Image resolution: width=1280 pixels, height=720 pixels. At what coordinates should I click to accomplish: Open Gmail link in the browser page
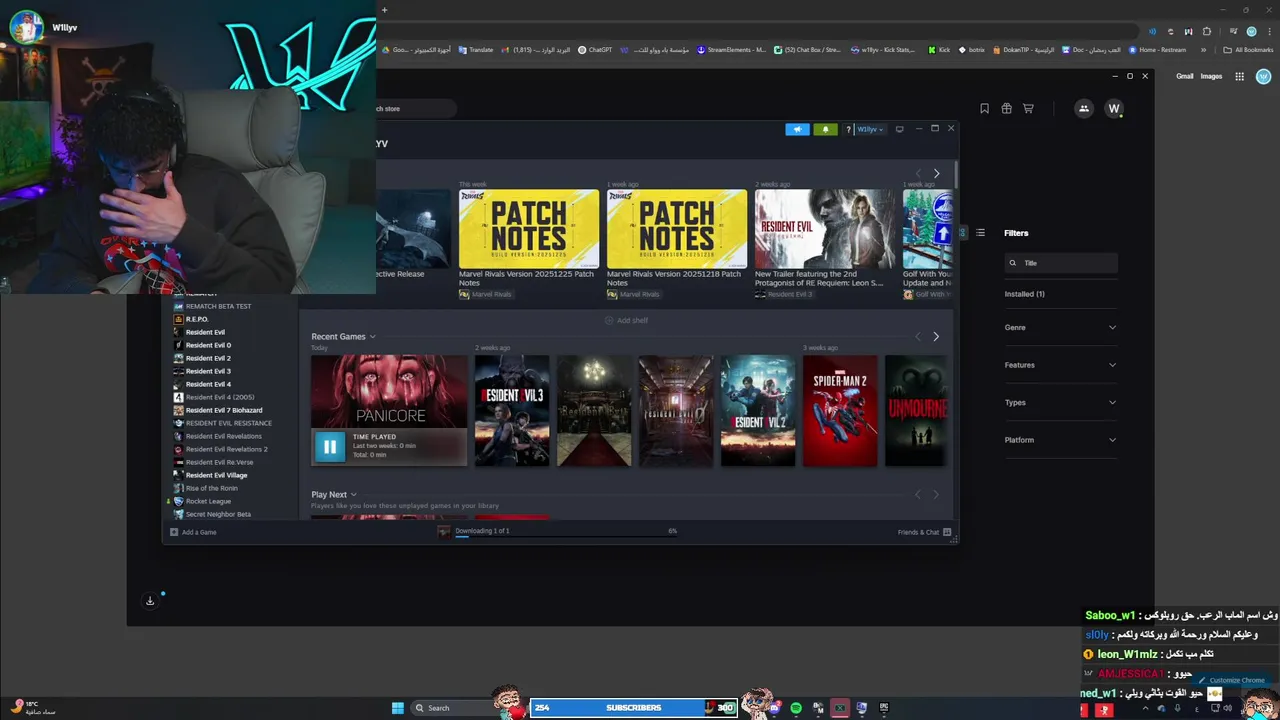point(1185,76)
